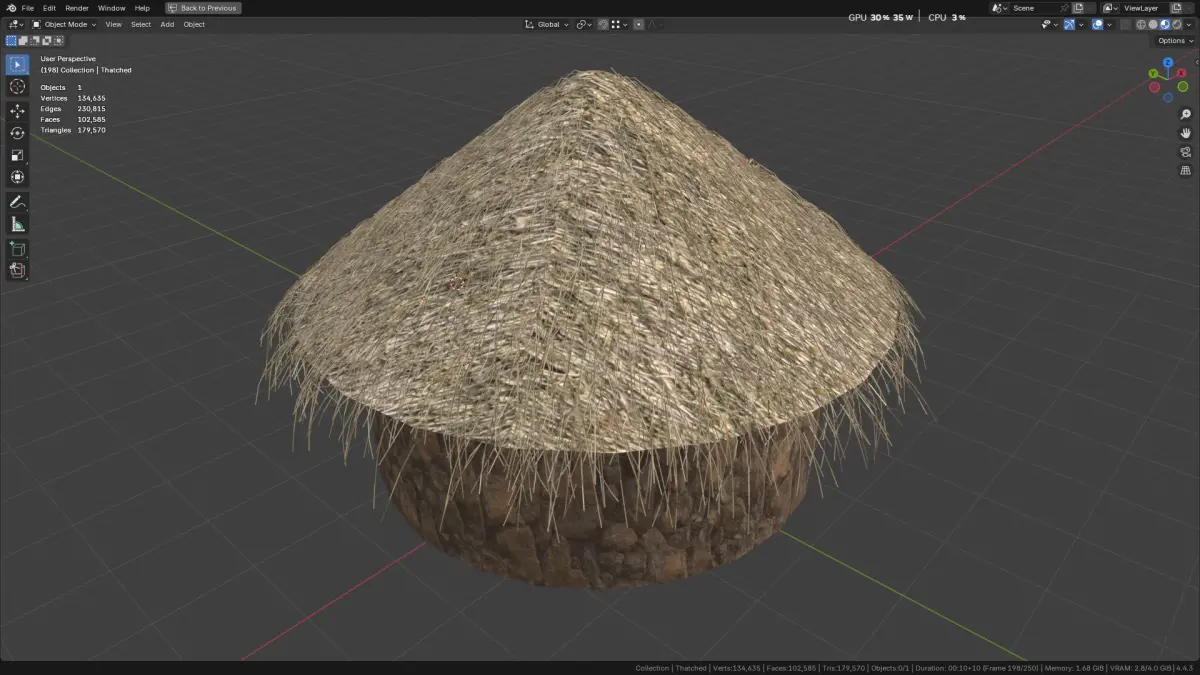Switch to rendered viewport shading
The width and height of the screenshot is (1200, 675).
[1177, 24]
